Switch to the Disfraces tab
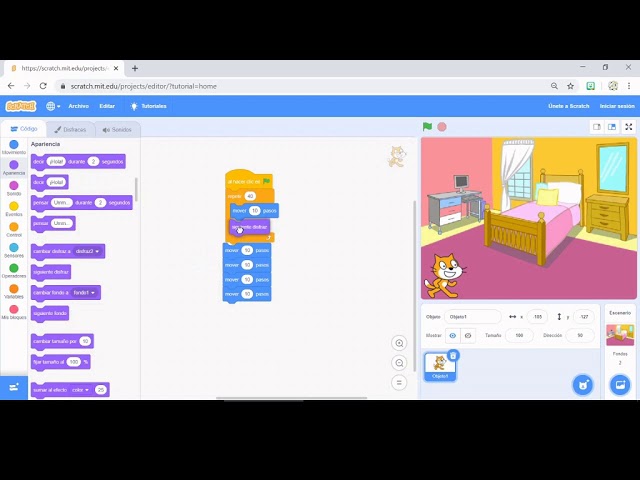640x480 pixels. pyautogui.click(x=70, y=129)
